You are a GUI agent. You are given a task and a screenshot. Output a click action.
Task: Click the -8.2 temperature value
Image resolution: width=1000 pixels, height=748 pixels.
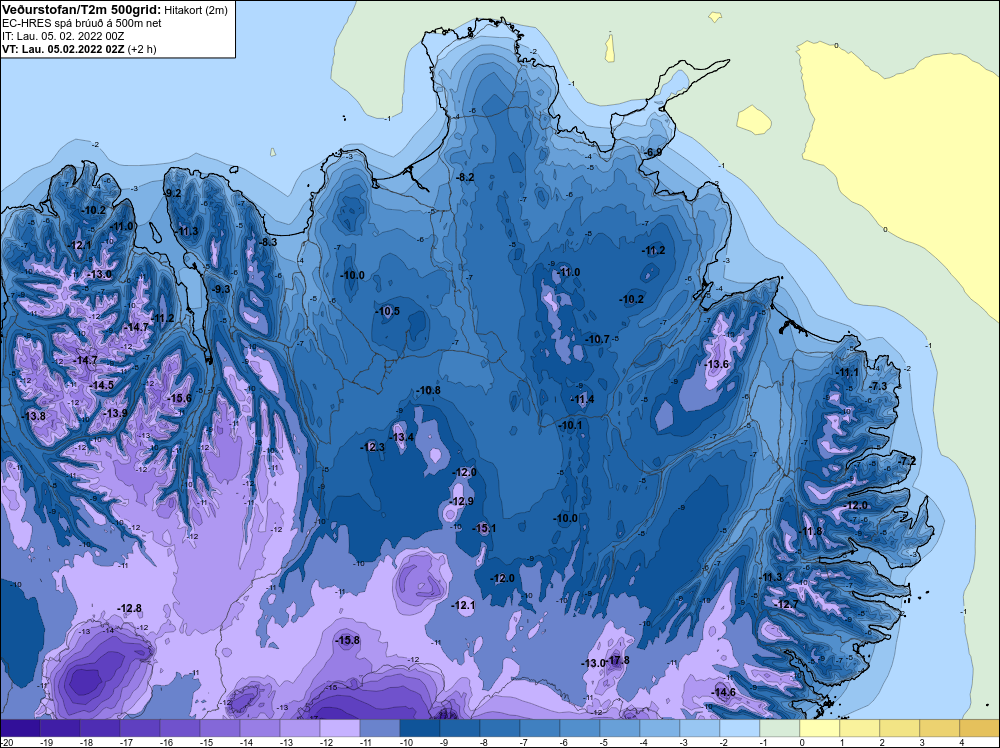(x=466, y=177)
